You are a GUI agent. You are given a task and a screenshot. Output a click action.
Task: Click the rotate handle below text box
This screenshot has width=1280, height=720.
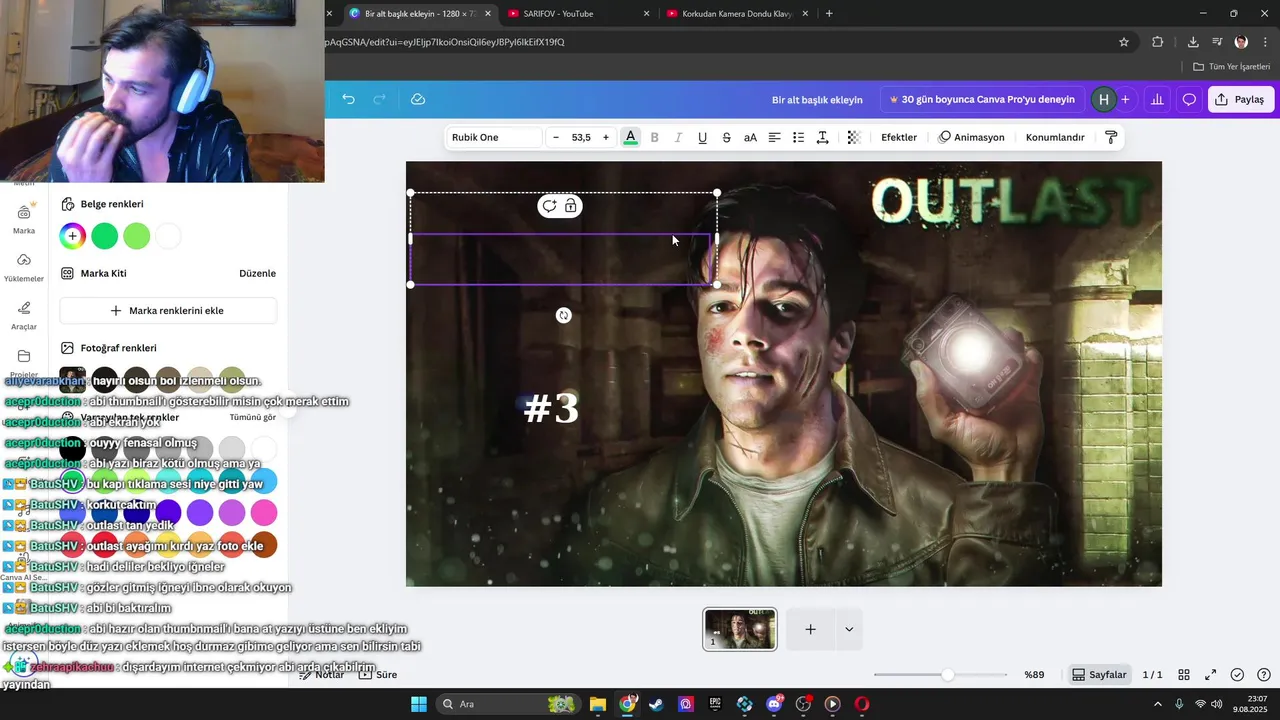click(x=564, y=315)
